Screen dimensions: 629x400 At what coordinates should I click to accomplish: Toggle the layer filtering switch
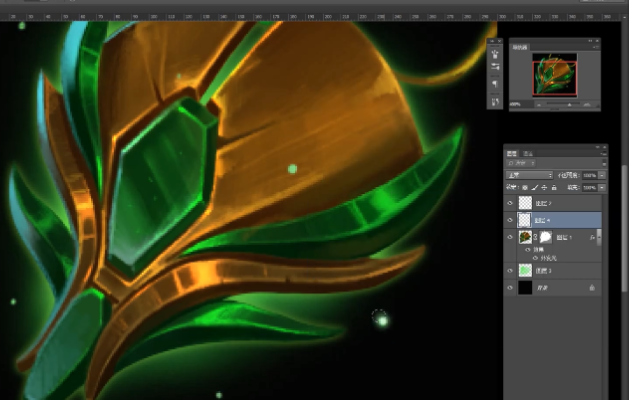tap(604, 163)
